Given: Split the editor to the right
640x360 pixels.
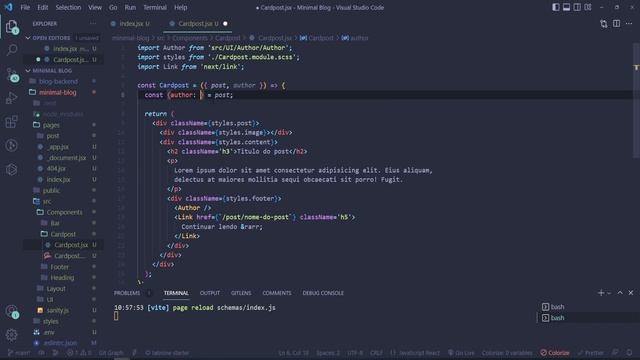Looking at the screenshot, I should pyautogui.click(x=616, y=24).
